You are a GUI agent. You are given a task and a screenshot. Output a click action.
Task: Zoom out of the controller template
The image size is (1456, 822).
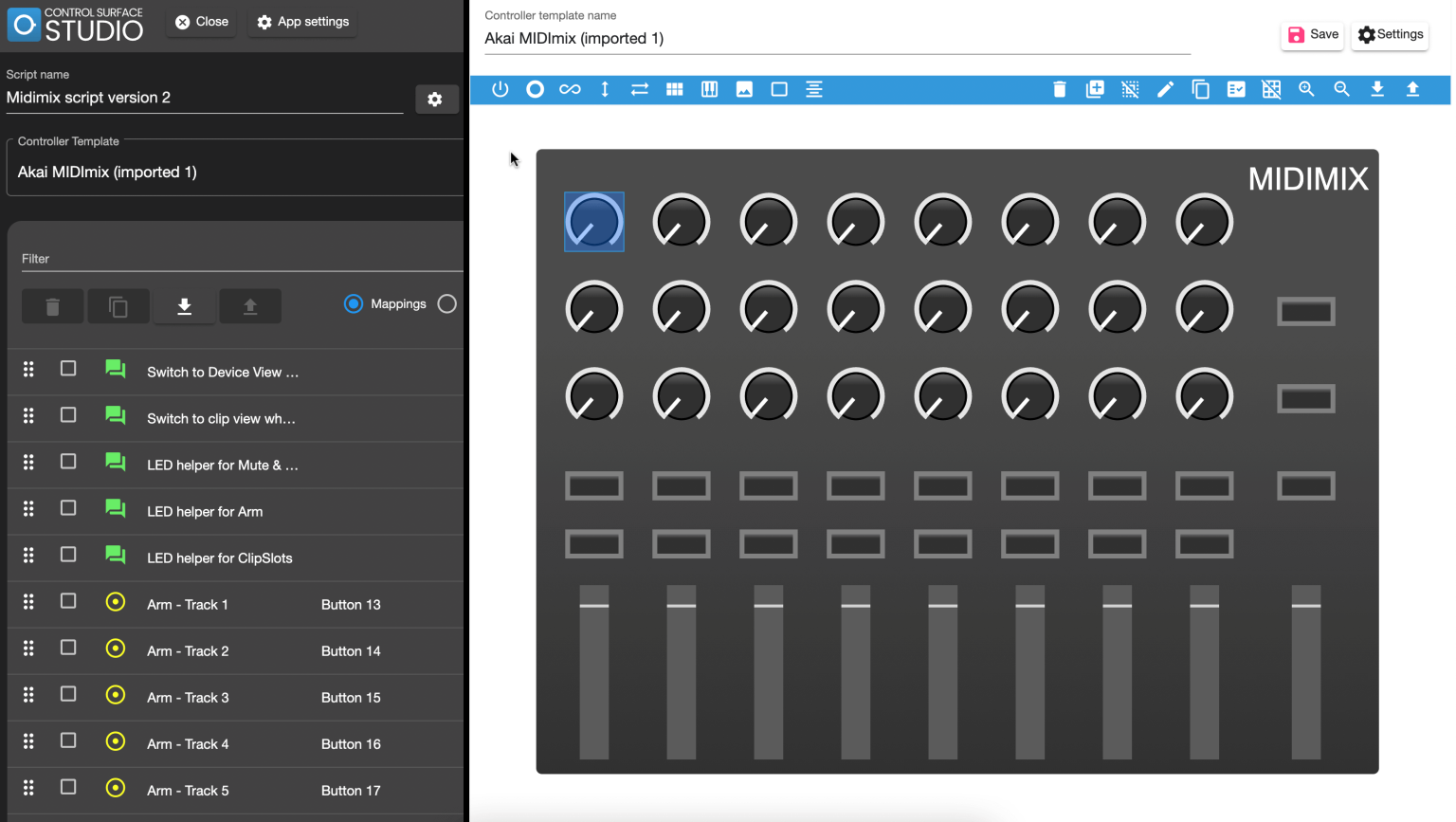1341,89
